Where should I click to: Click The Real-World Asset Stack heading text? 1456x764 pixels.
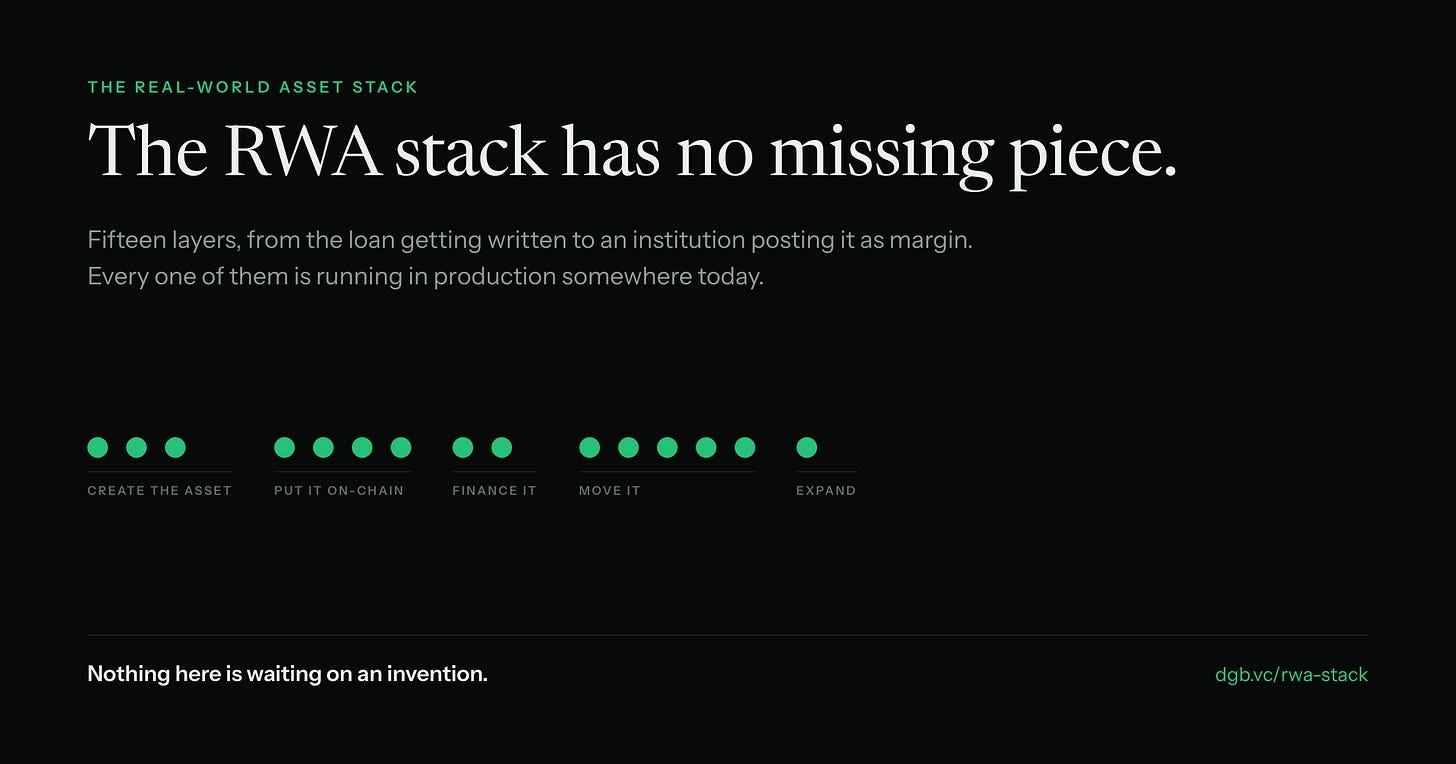tap(253, 87)
